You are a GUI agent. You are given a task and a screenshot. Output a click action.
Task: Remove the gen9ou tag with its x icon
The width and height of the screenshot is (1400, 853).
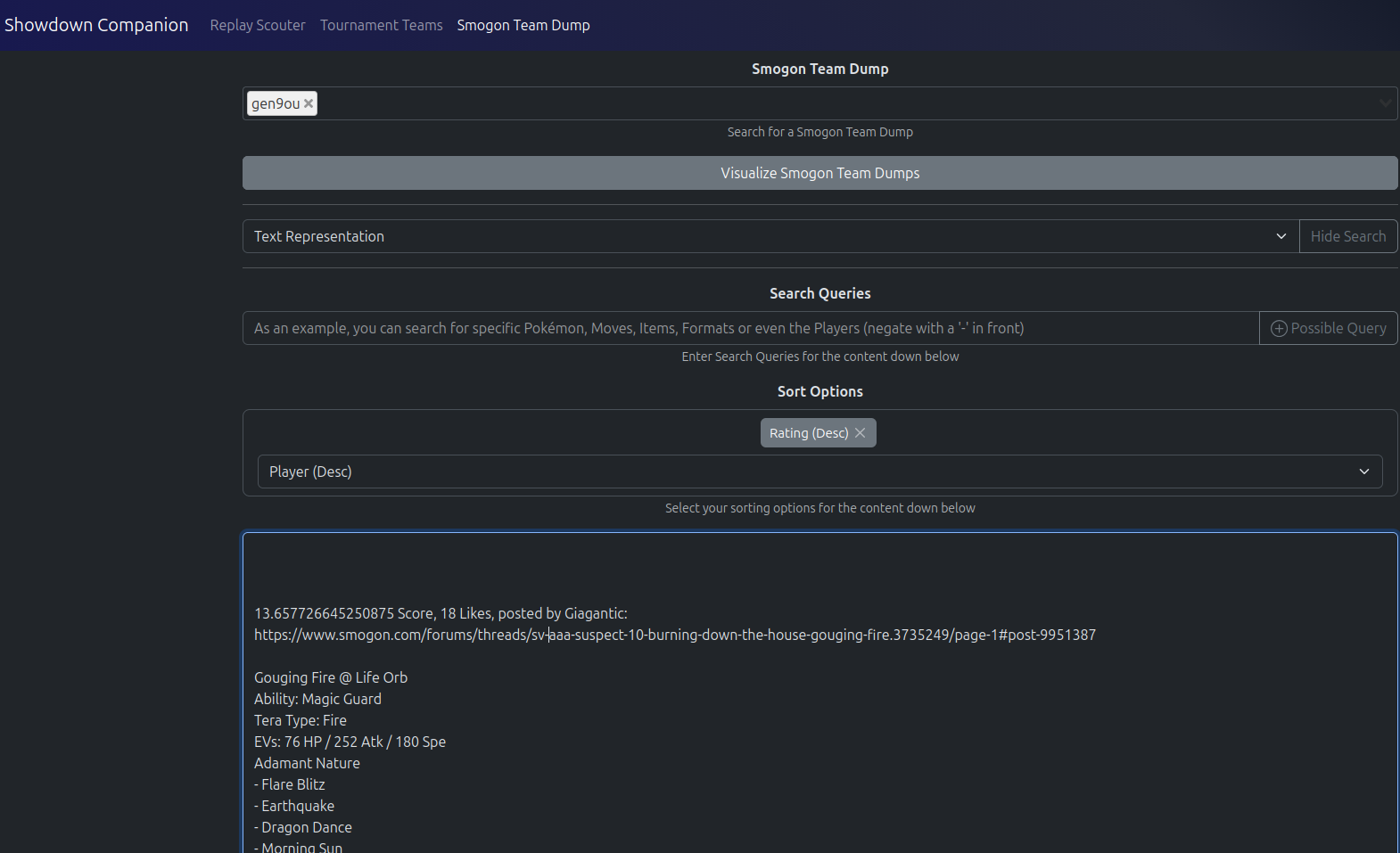[x=309, y=103]
